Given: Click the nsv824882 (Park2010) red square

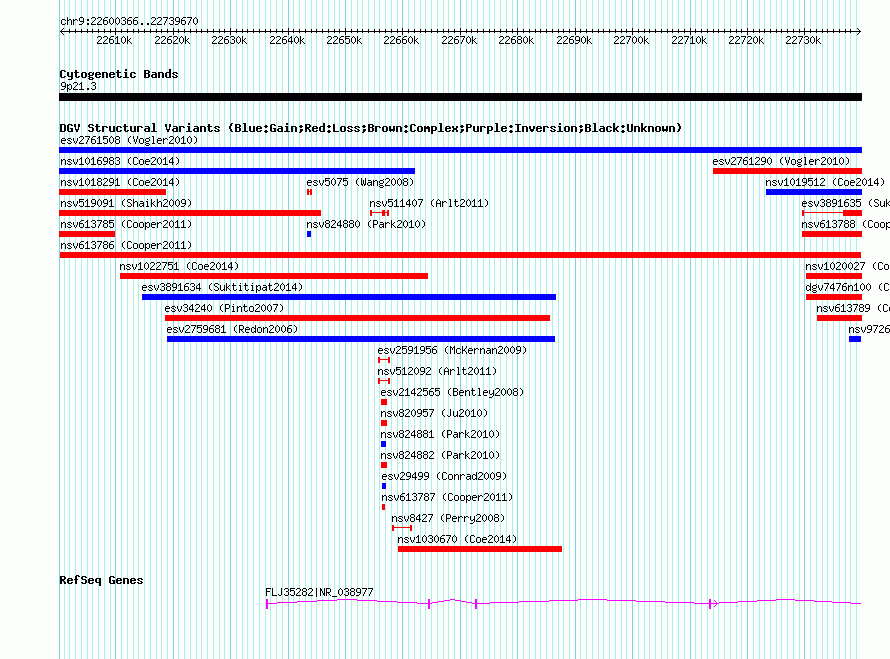Looking at the screenshot, I should [384, 465].
